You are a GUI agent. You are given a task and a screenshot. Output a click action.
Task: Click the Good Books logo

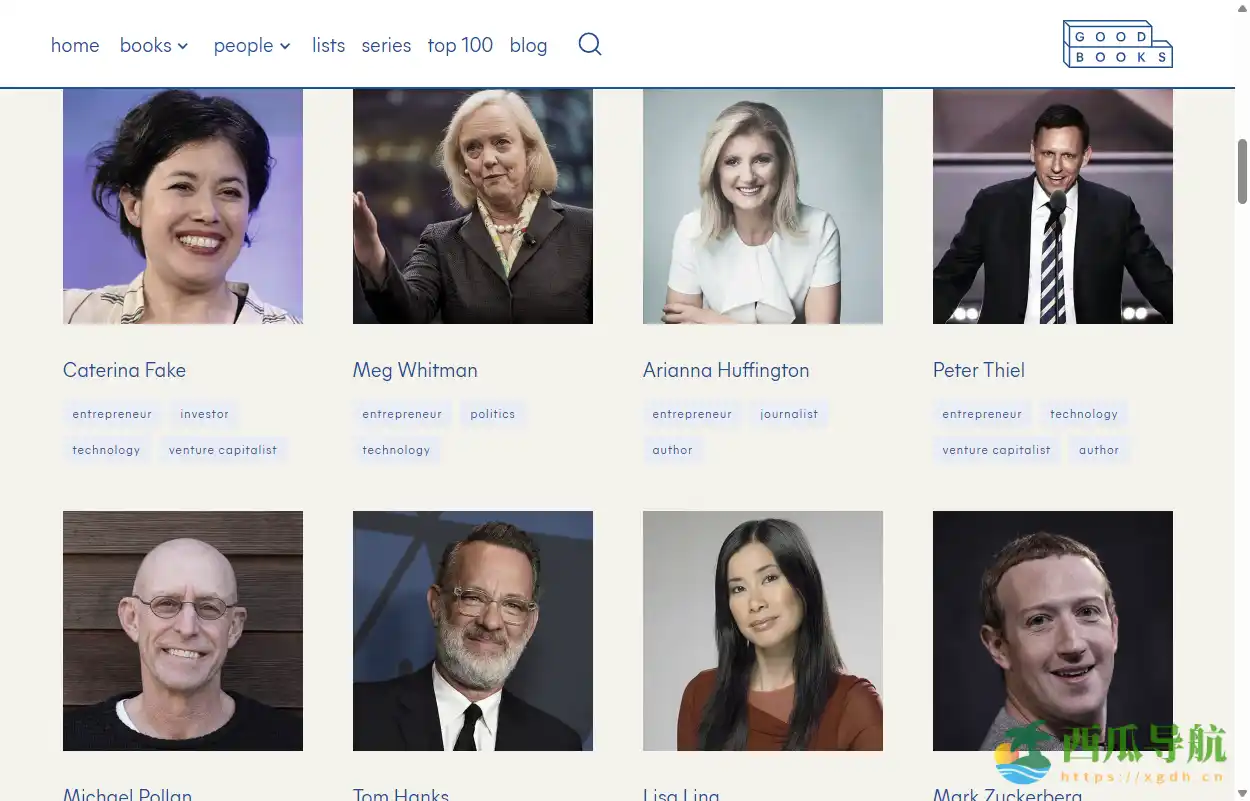1117,45
